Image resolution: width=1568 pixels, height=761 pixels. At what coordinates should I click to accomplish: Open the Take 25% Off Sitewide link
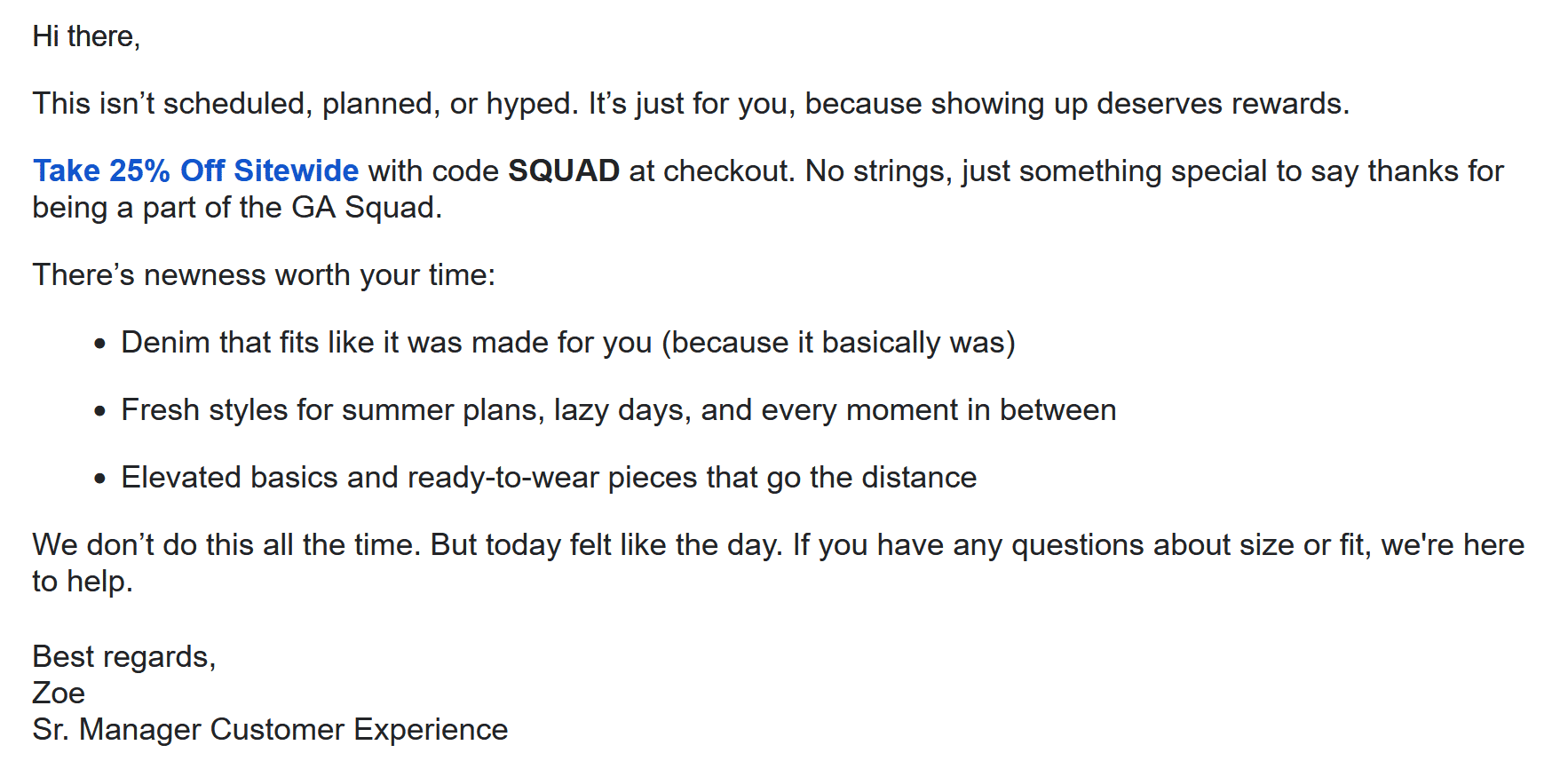(x=195, y=170)
